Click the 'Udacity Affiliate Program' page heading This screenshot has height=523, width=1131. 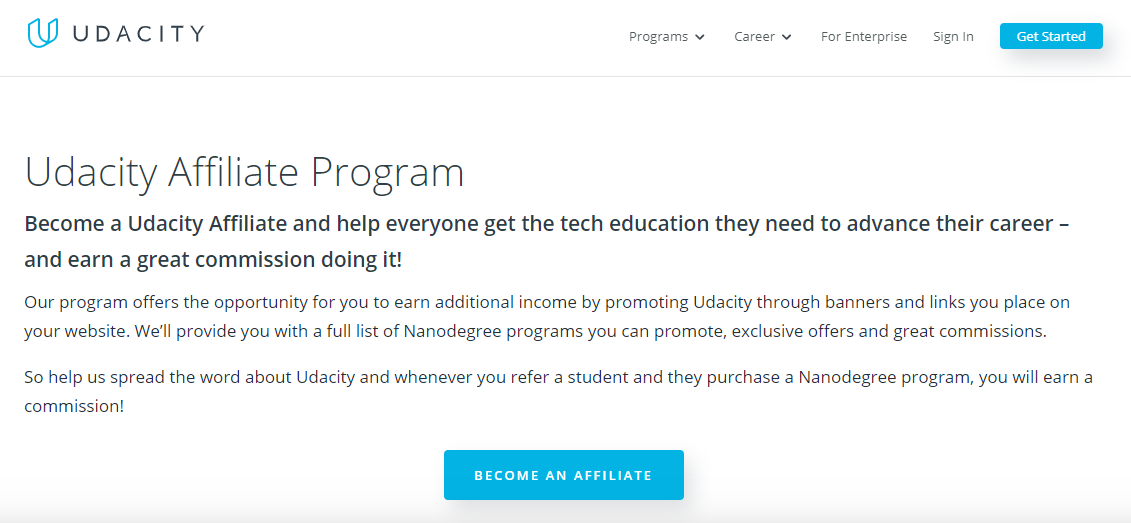tap(244, 172)
